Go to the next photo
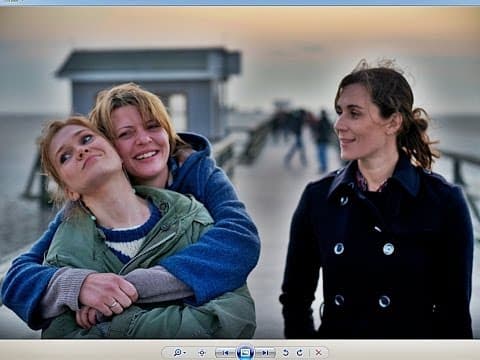 [265, 352]
